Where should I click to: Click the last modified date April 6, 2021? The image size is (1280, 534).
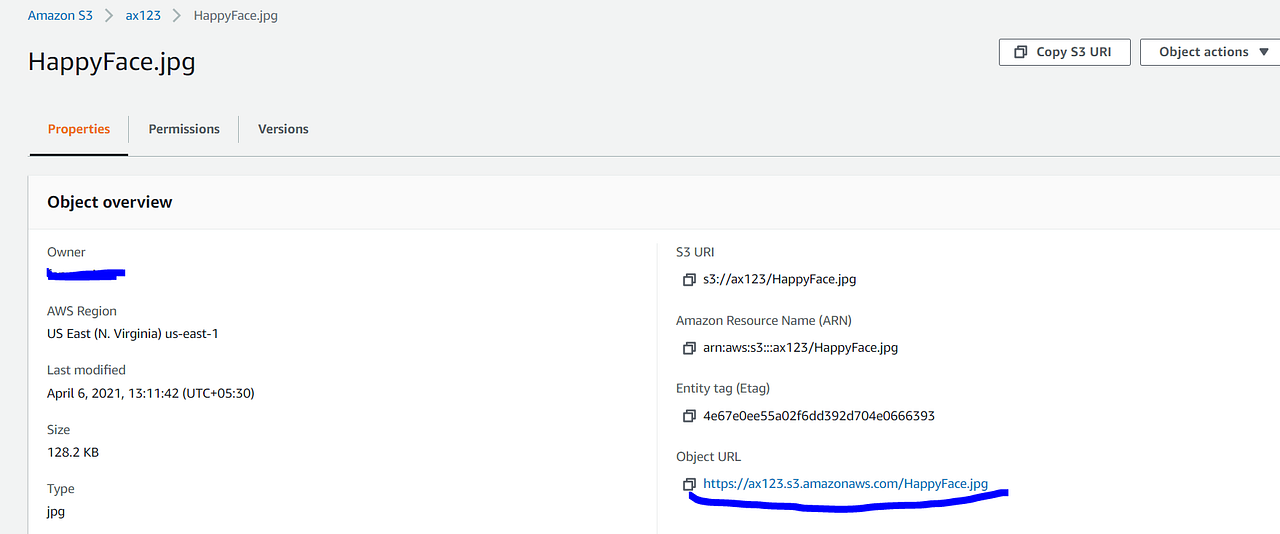(151, 393)
